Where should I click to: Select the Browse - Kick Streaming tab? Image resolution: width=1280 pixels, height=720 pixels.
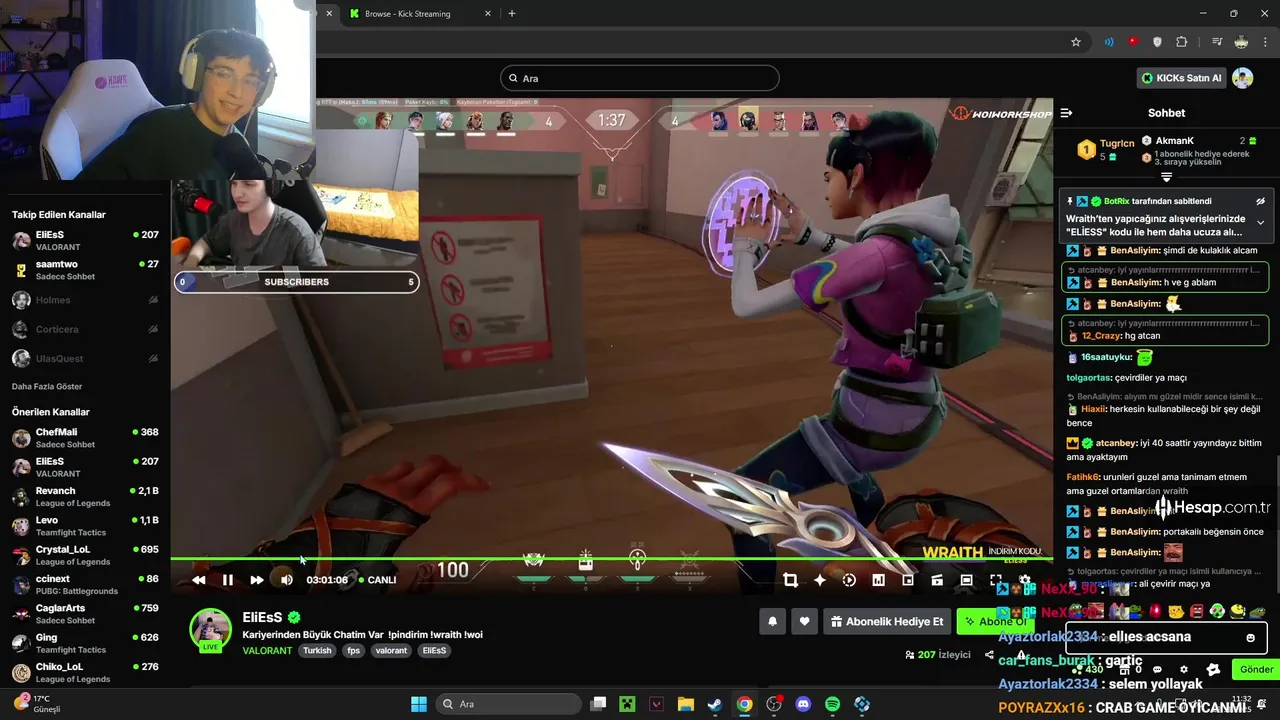point(420,14)
